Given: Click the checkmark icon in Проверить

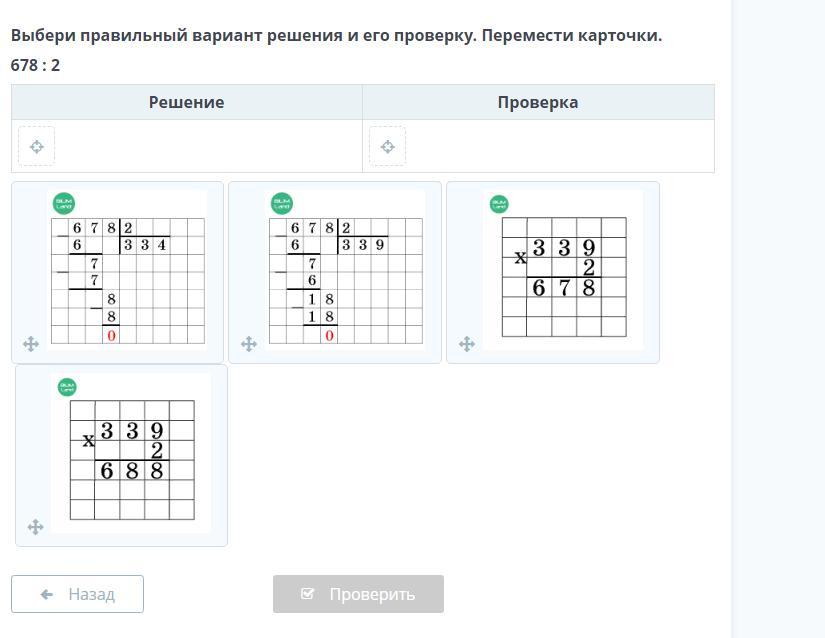Looking at the screenshot, I should pyautogui.click(x=307, y=594).
